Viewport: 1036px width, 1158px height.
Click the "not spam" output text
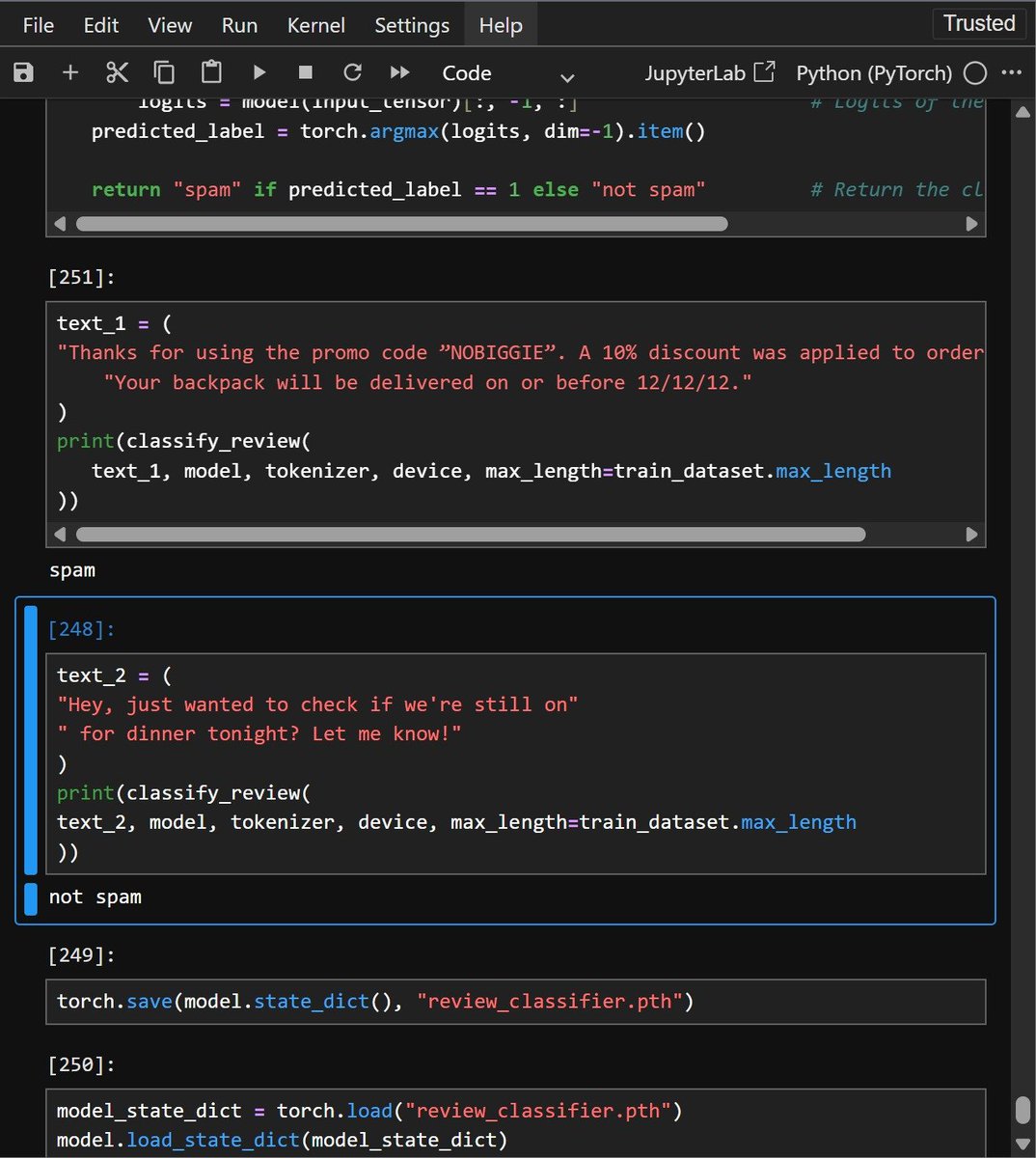point(95,897)
